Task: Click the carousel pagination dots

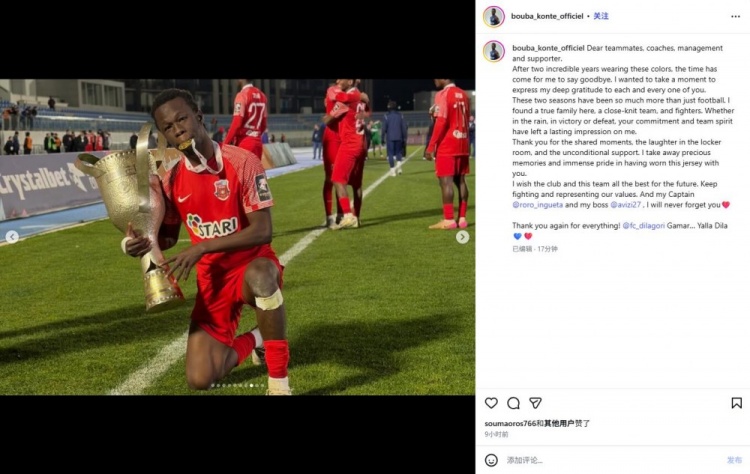Action: [x=238, y=386]
